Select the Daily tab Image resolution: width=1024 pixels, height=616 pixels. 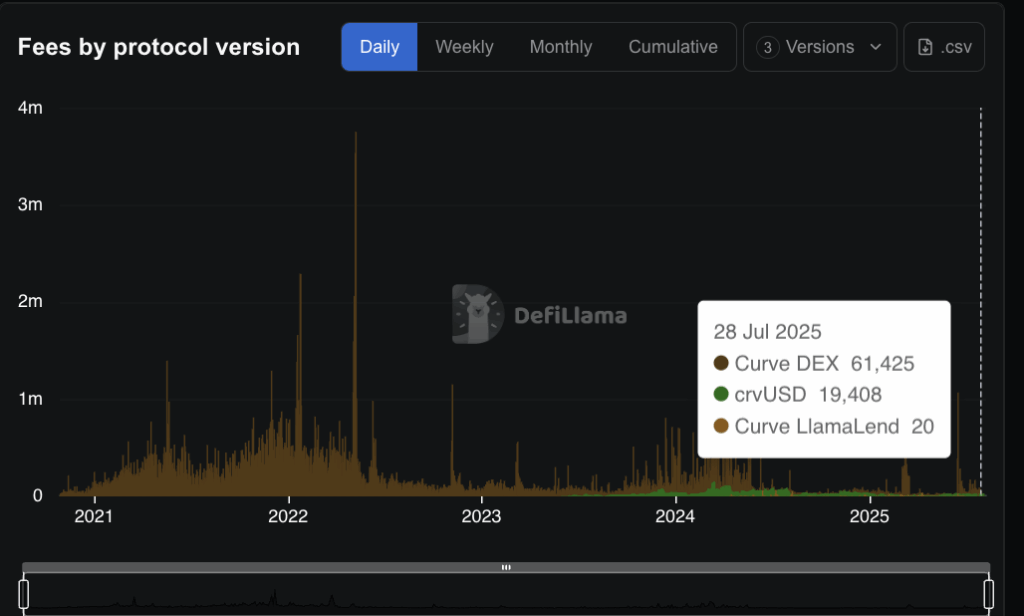click(379, 47)
